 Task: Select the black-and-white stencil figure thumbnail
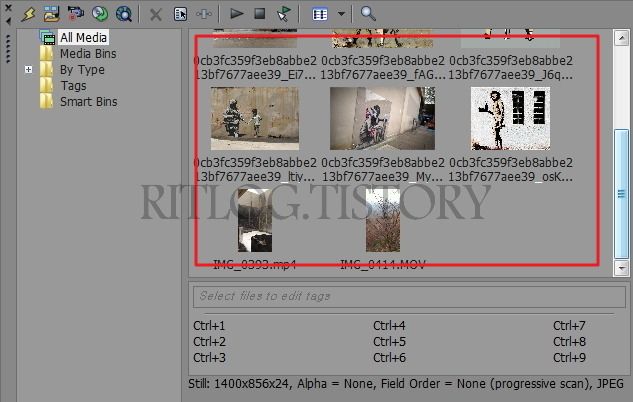(x=510, y=118)
